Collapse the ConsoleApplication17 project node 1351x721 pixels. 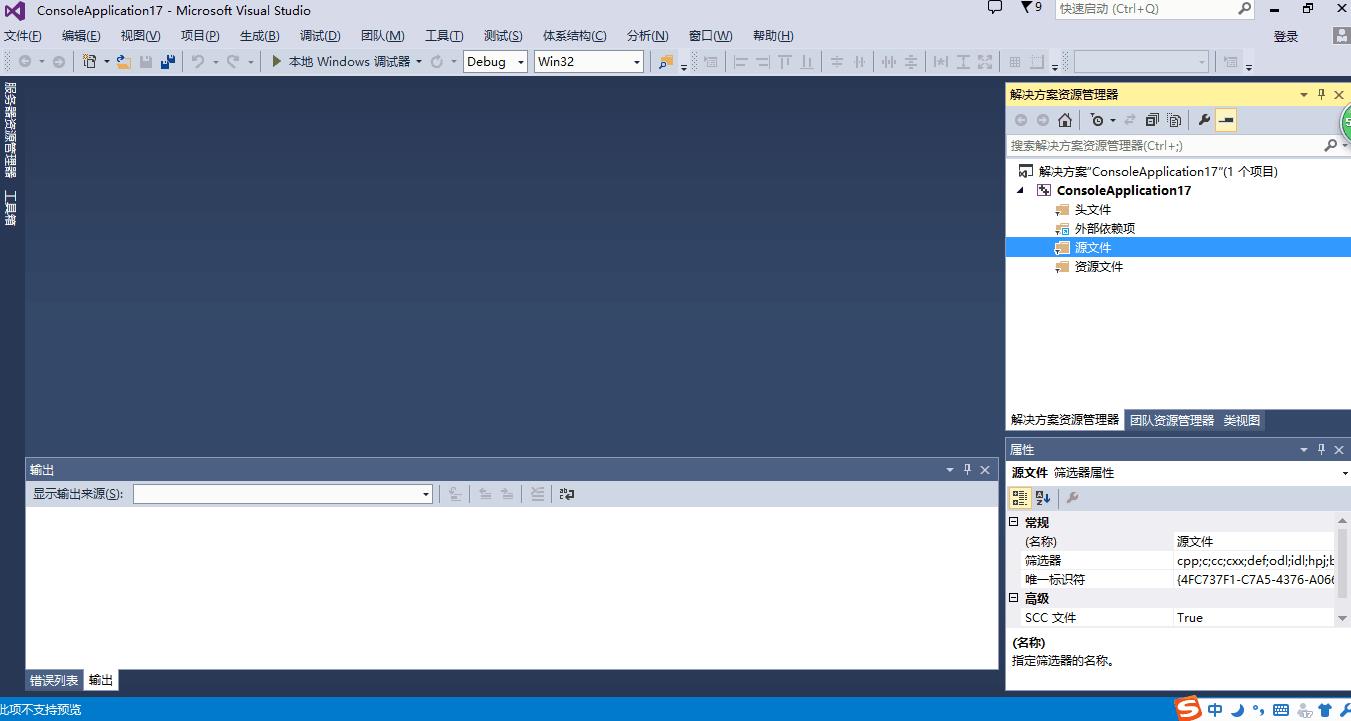1021,190
